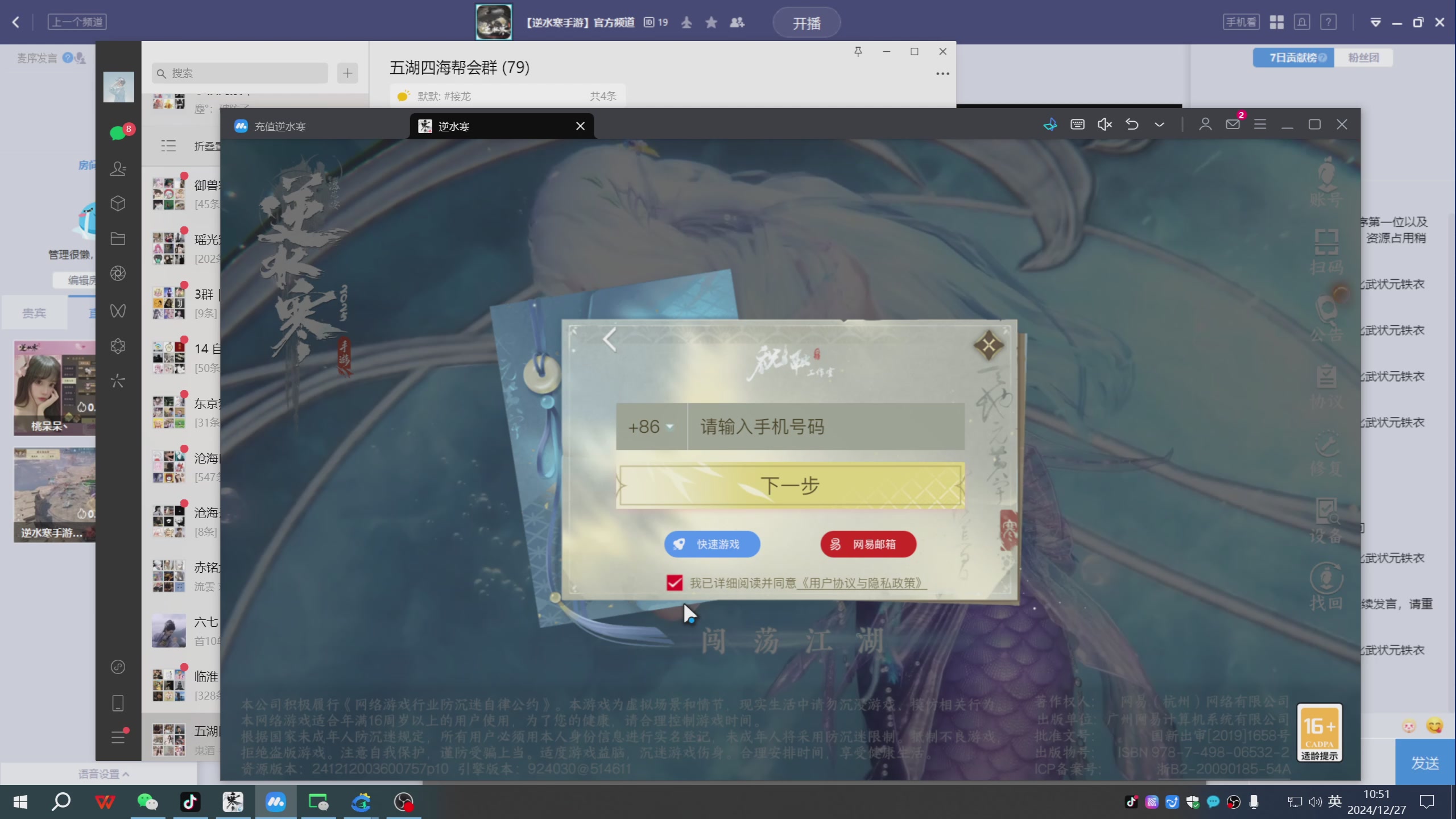Image resolution: width=1456 pixels, height=819 pixels.
Task: Open the user account icon in emulator toolbar
Action: point(1205,125)
